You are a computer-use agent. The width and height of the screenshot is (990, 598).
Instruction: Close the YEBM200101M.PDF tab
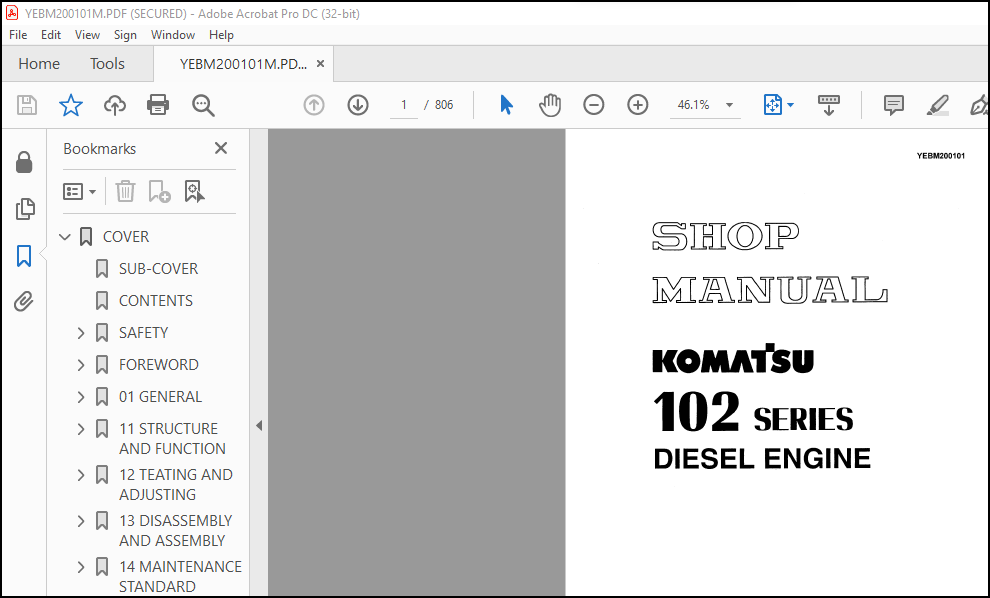click(320, 64)
